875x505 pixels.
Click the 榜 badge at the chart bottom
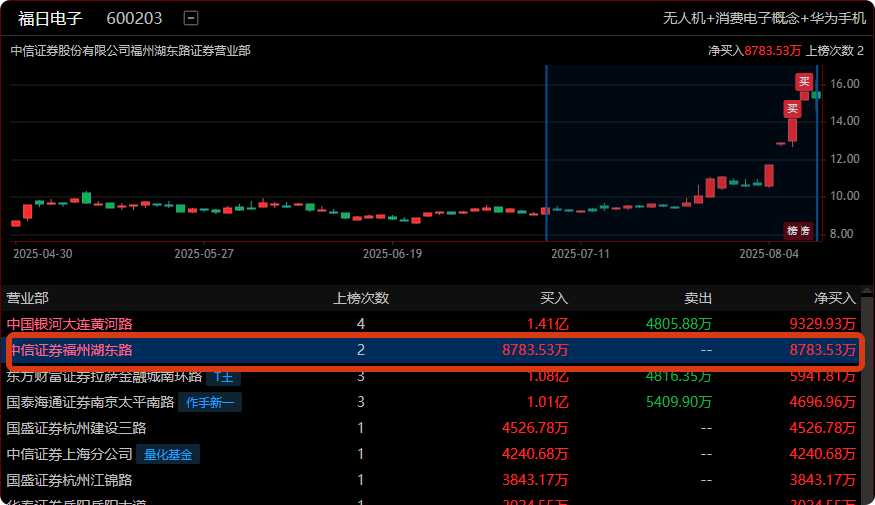pos(798,230)
